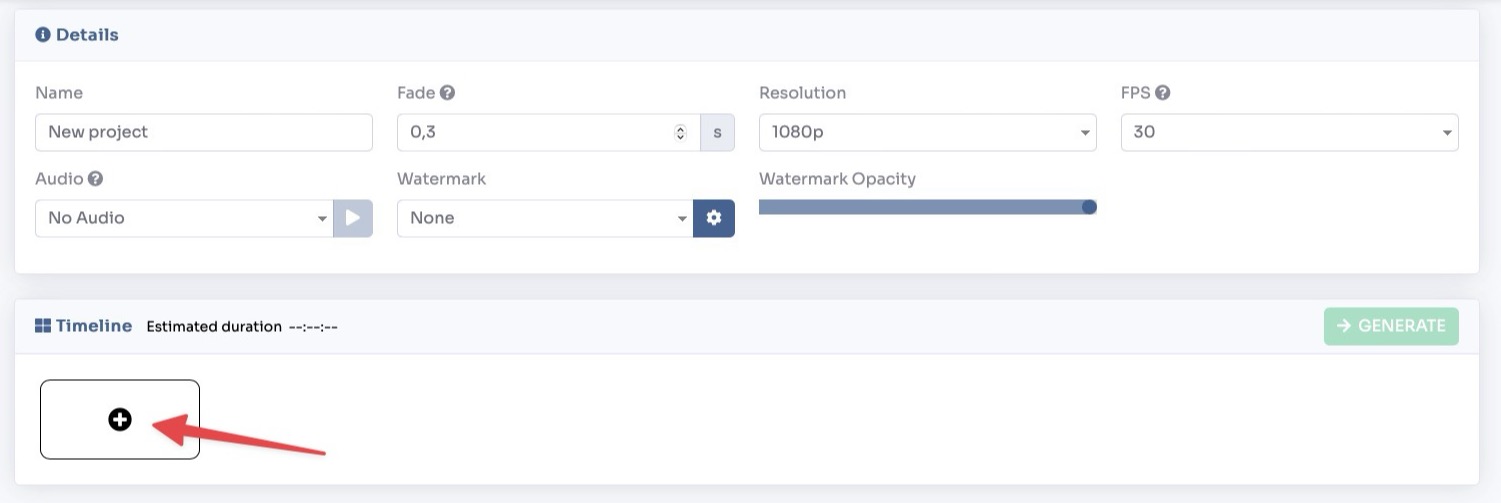Click the FPS help question mark icon
This screenshot has height=503, width=1501.
(1163, 93)
